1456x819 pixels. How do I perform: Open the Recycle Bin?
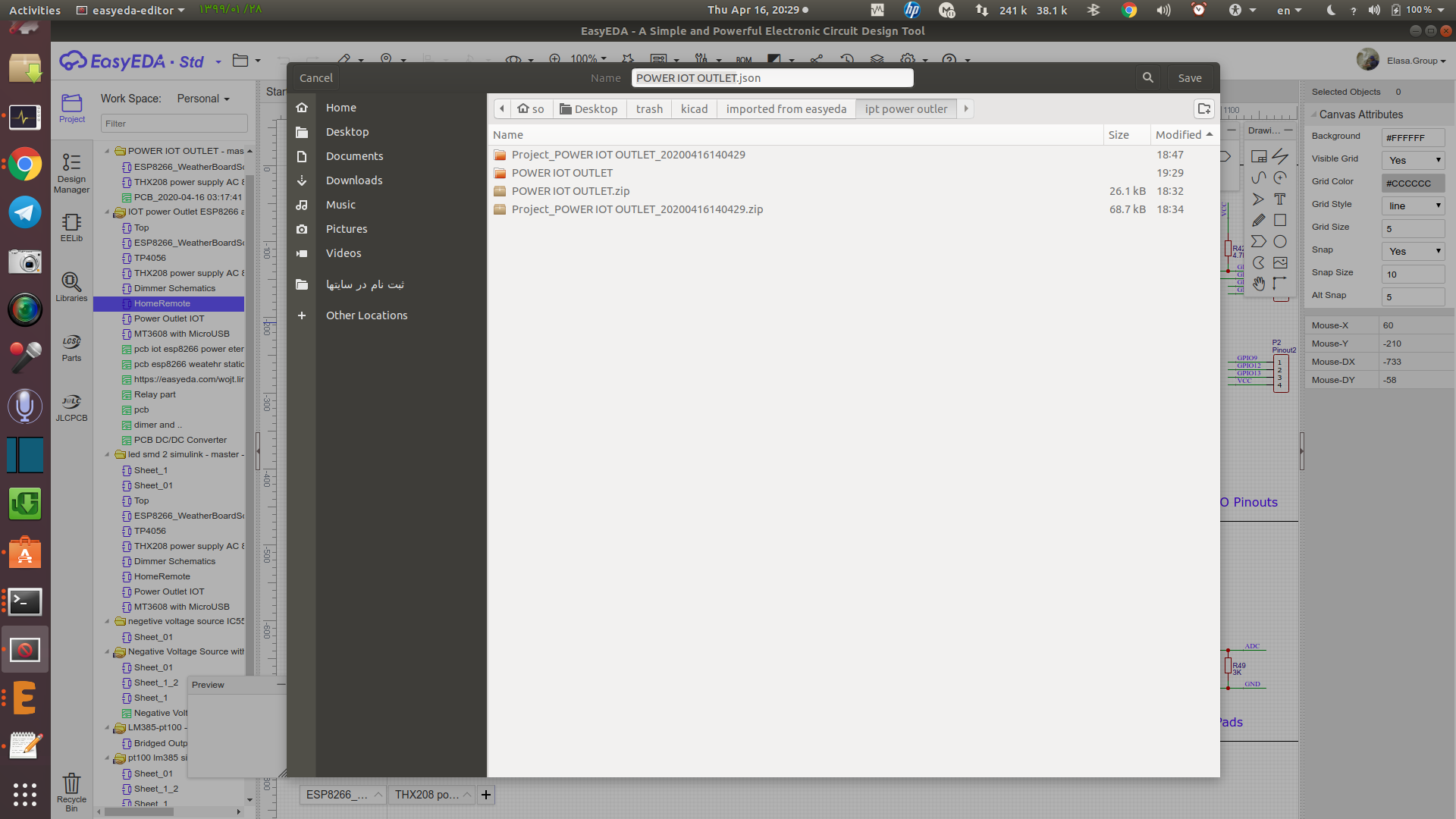[71, 792]
